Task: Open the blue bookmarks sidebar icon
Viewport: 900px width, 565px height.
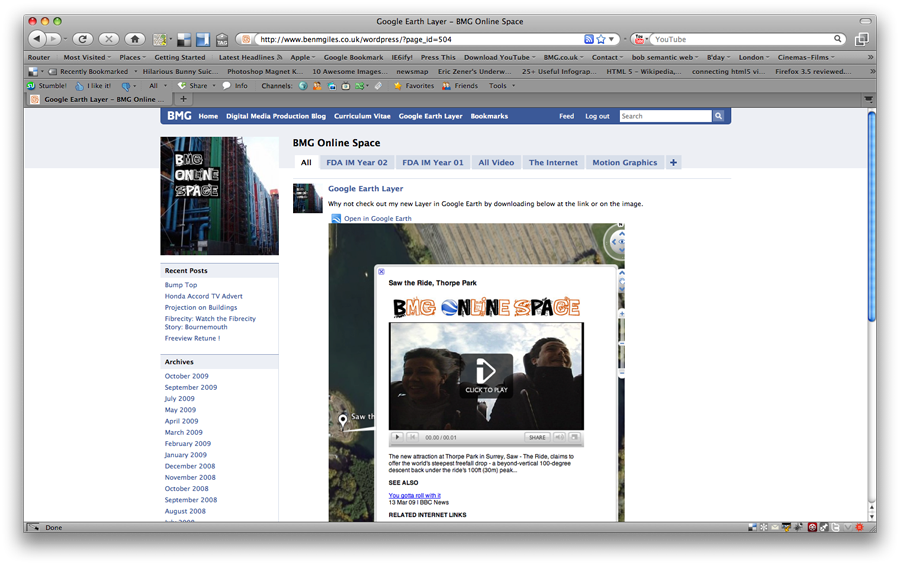Action: (203, 40)
